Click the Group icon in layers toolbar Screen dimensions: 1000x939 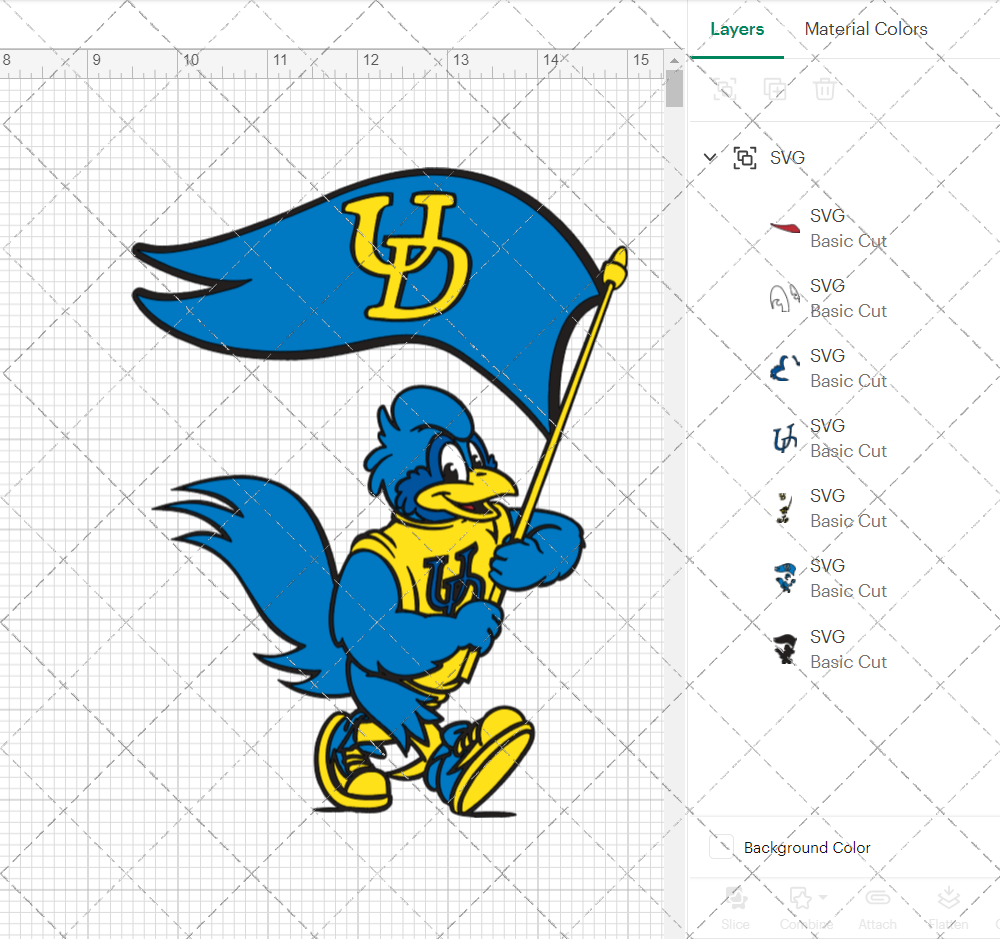[724, 89]
